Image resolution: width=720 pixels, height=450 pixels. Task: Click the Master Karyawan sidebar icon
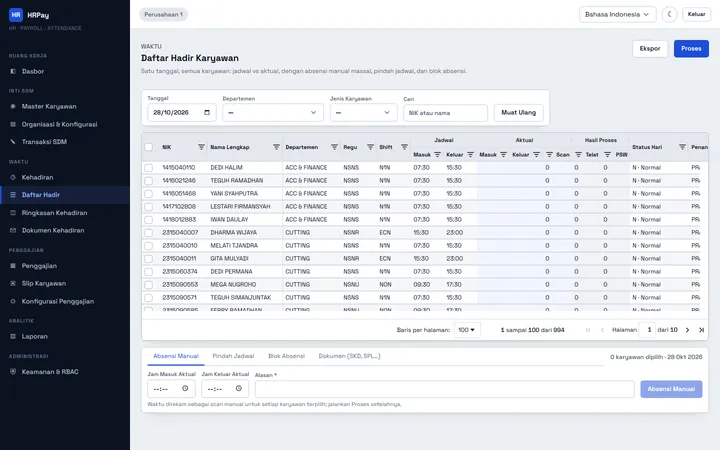tap(13, 107)
